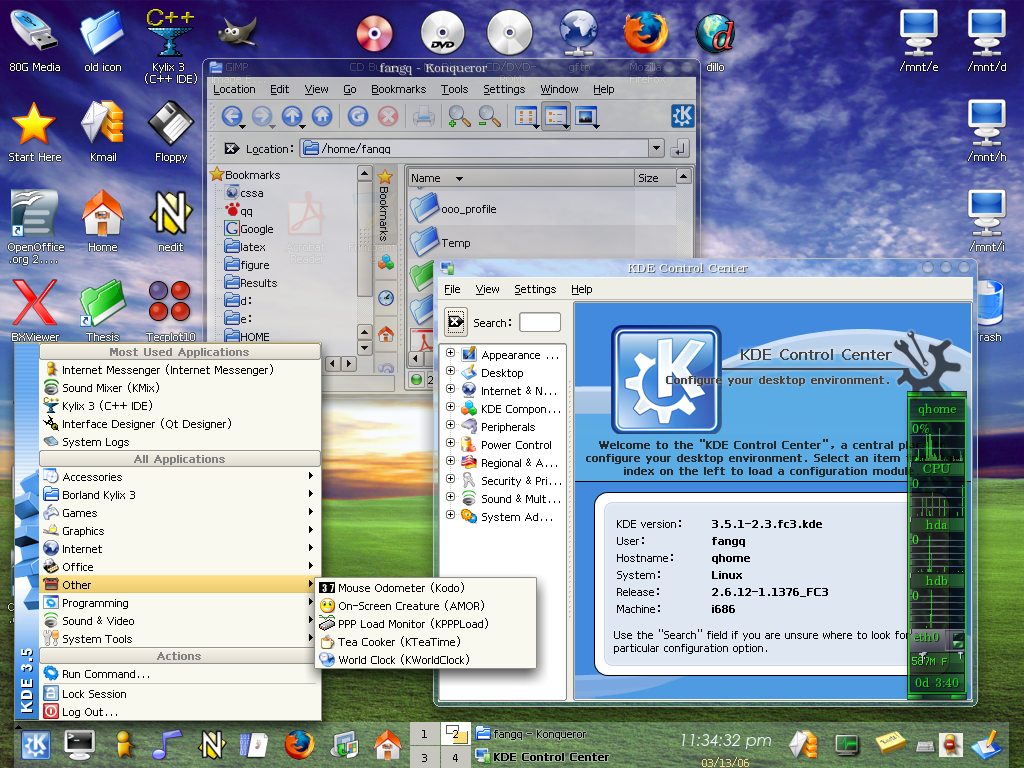Switch to virtual desktop 3 in pager

point(424,758)
